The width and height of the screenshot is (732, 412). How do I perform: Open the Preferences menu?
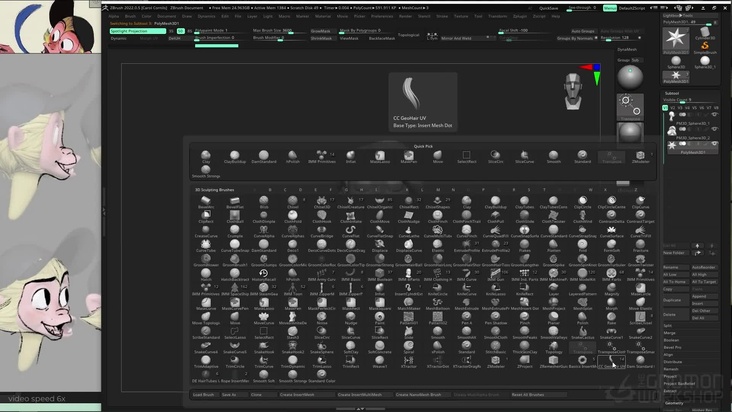409,16
